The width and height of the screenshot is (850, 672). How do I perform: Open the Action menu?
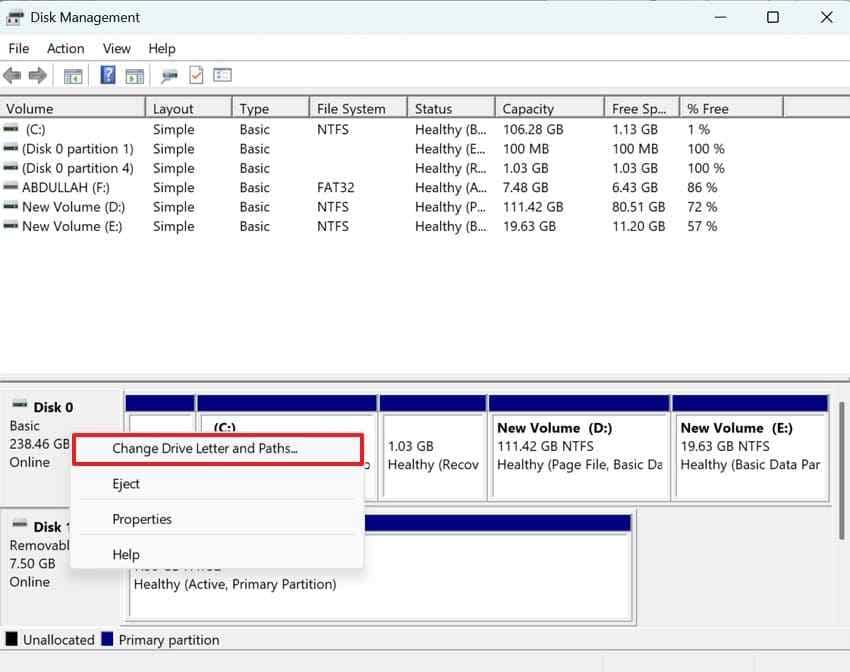point(66,49)
